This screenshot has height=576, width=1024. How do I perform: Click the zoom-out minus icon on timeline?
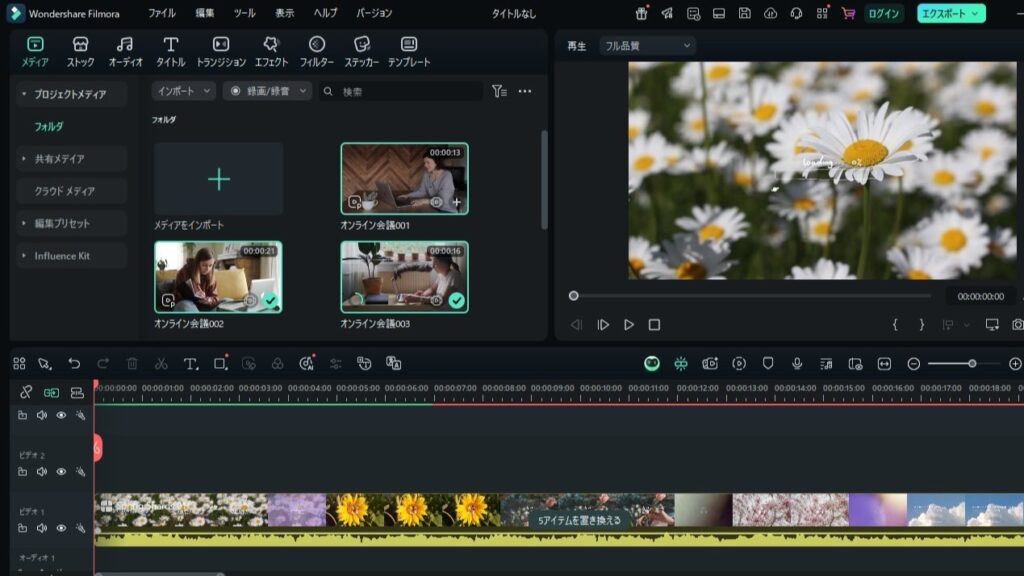[913, 364]
